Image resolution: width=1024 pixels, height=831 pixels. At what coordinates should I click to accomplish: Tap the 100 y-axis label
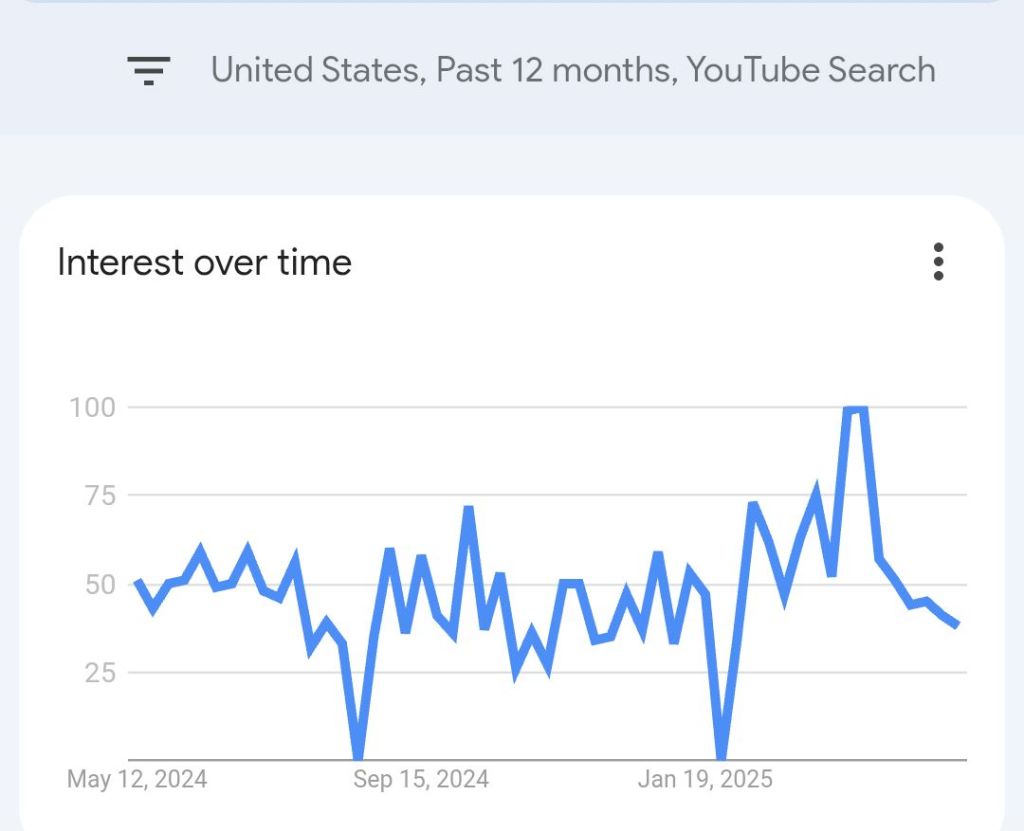92,407
